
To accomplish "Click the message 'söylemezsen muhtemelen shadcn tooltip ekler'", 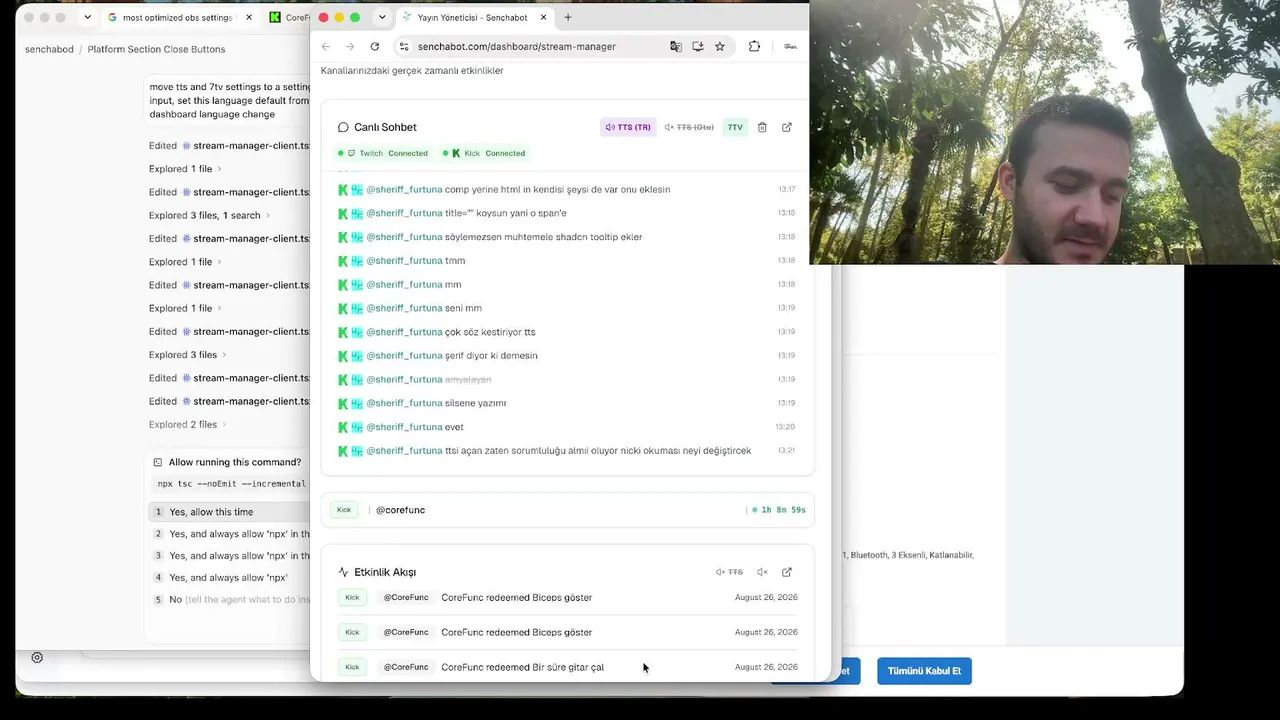I will (543, 237).
